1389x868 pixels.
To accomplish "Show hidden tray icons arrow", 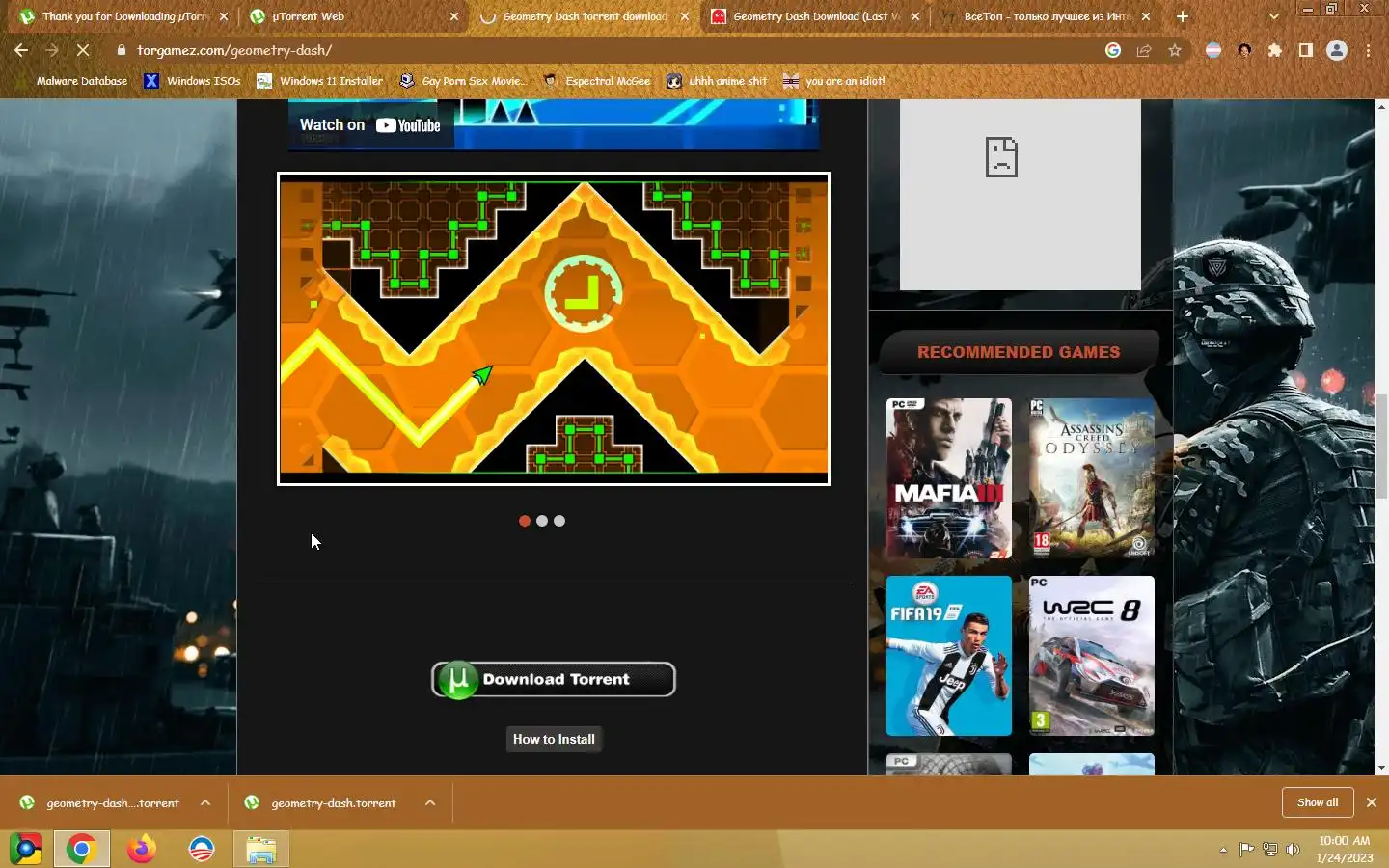I will click(1223, 850).
